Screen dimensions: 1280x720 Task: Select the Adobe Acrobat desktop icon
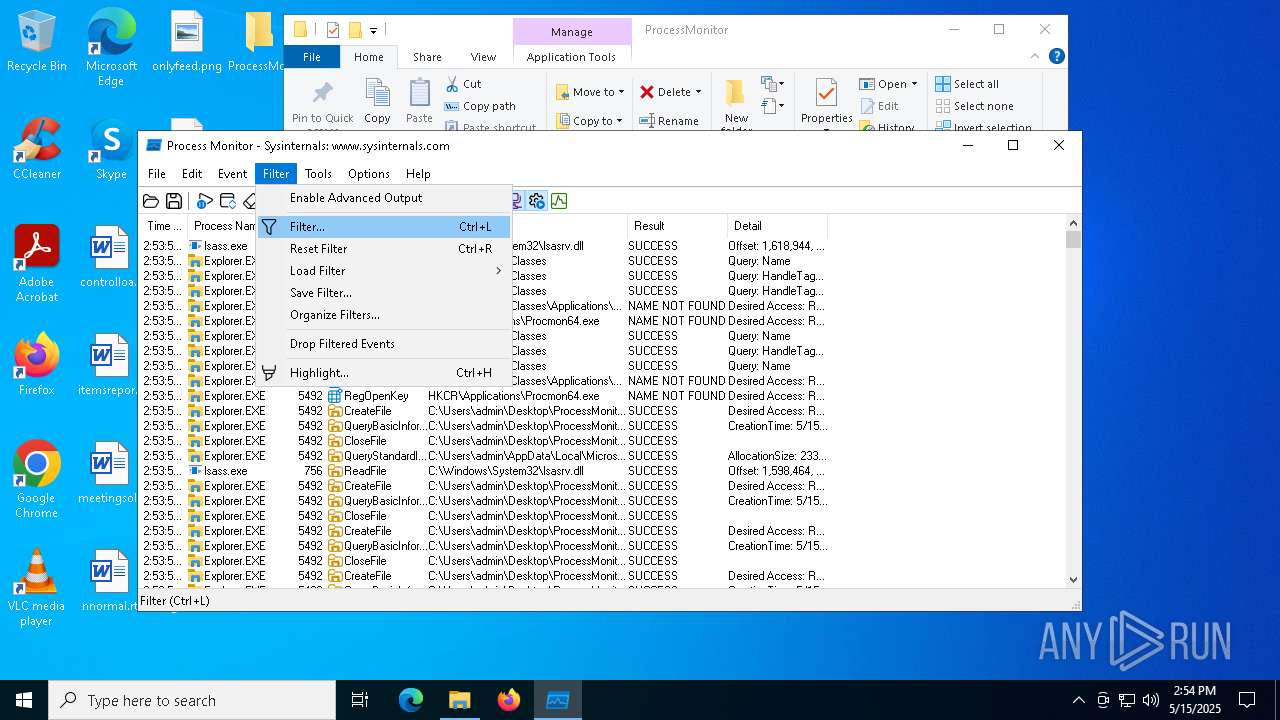37,263
